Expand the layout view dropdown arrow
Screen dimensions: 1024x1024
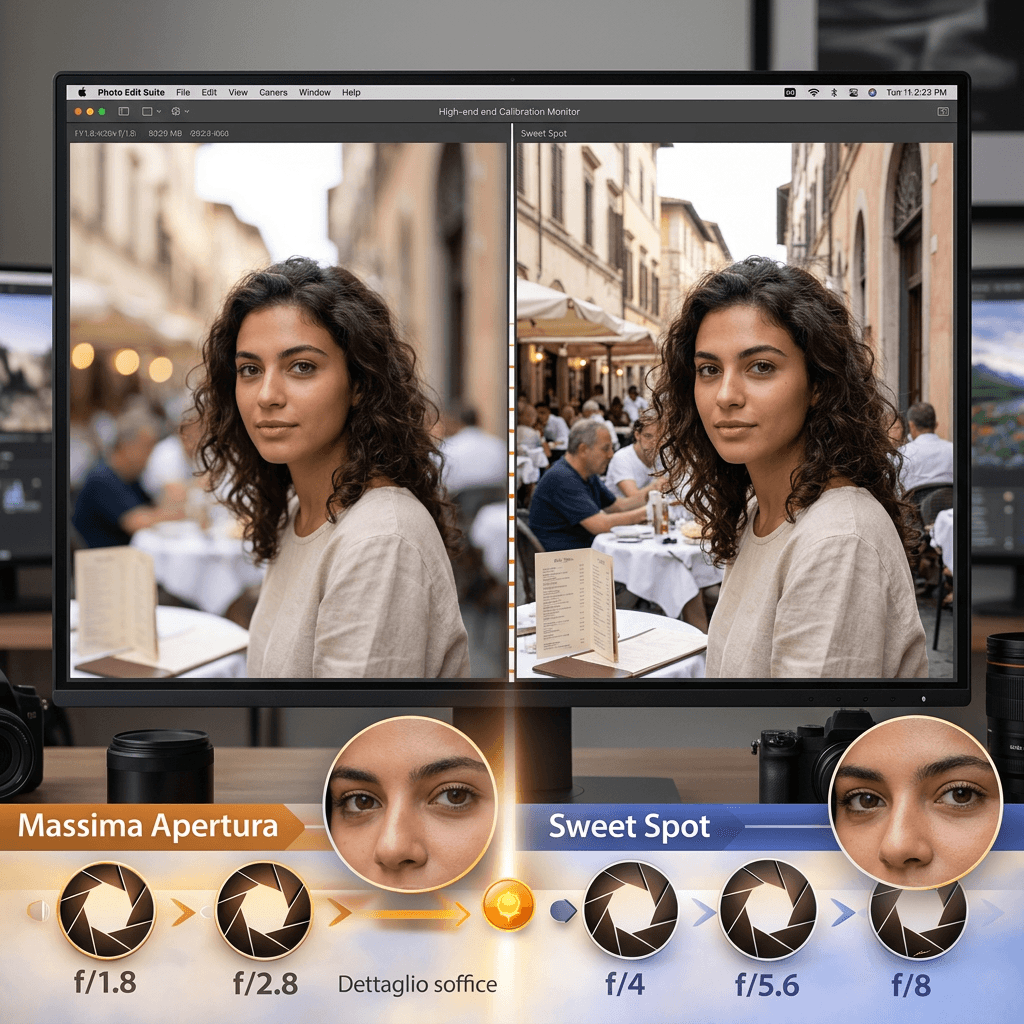pos(159,112)
